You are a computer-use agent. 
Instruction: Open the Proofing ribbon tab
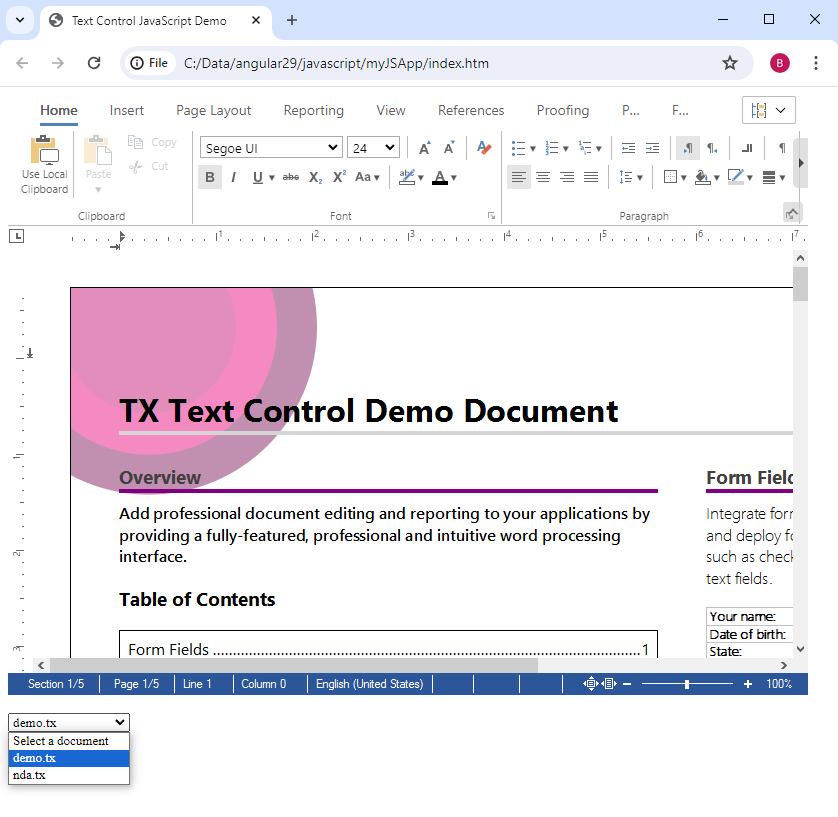point(563,110)
